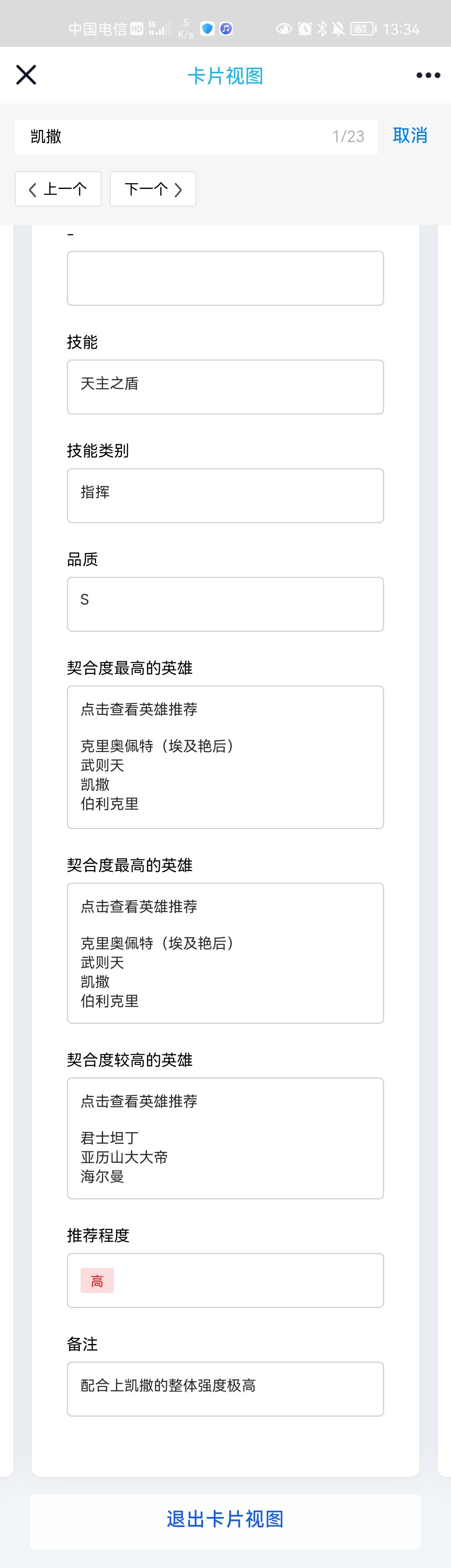
Task: Jump to next match with 下一个
Action: coord(153,189)
